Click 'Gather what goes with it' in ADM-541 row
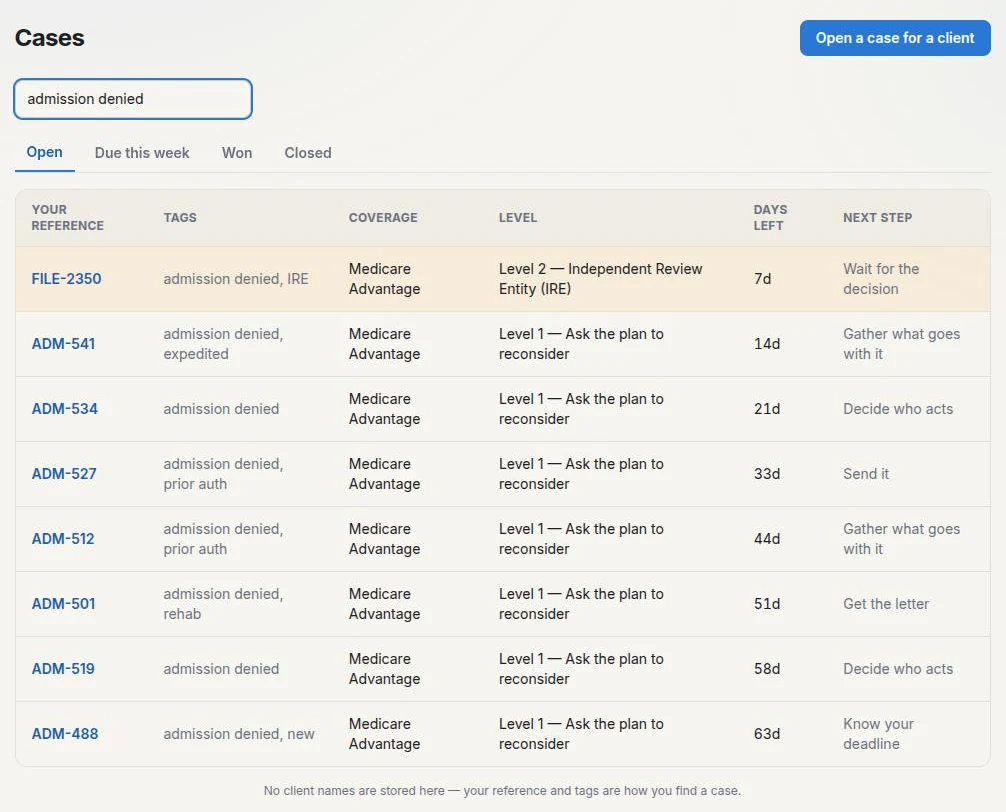Image resolution: width=1006 pixels, height=812 pixels. pyautogui.click(x=901, y=344)
